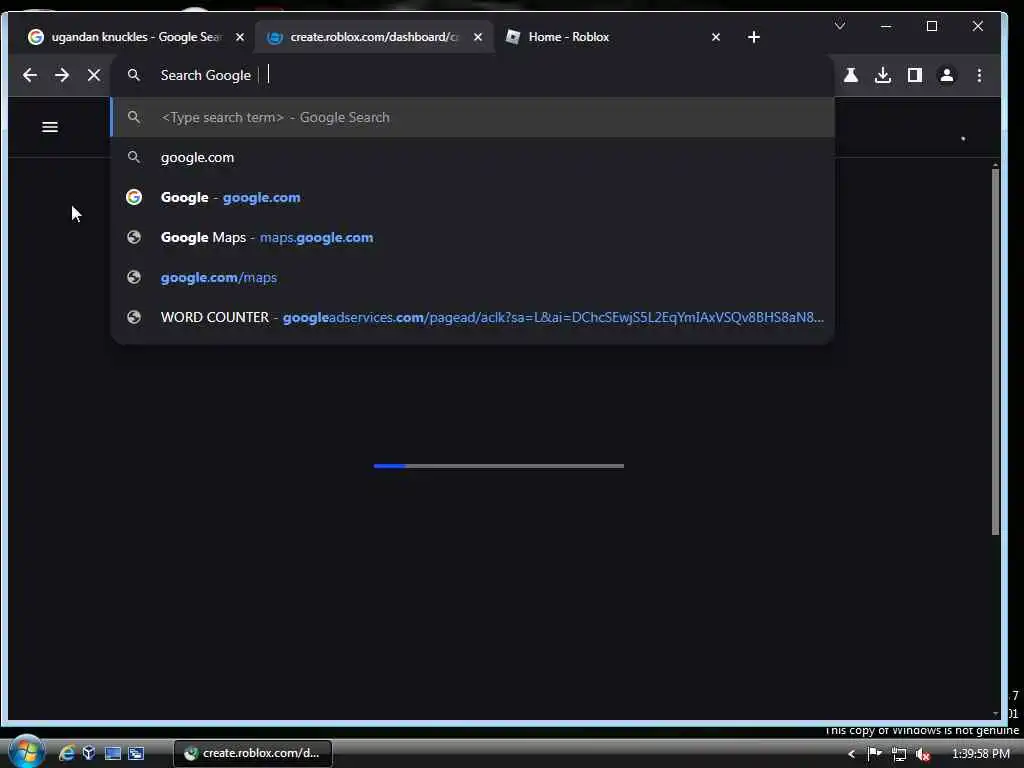Open the create.roblox.com taskbar button
This screenshot has width=1024, height=768.
coord(253,753)
